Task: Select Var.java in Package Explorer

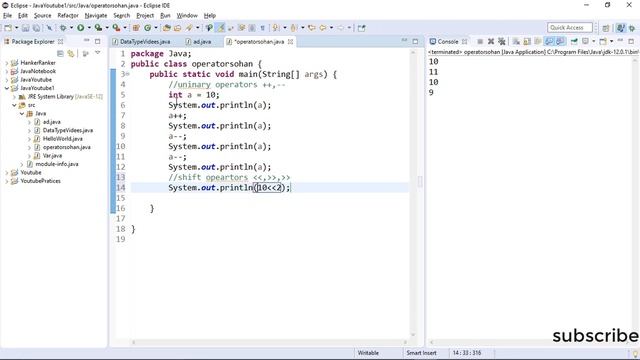Action: tap(52, 156)
